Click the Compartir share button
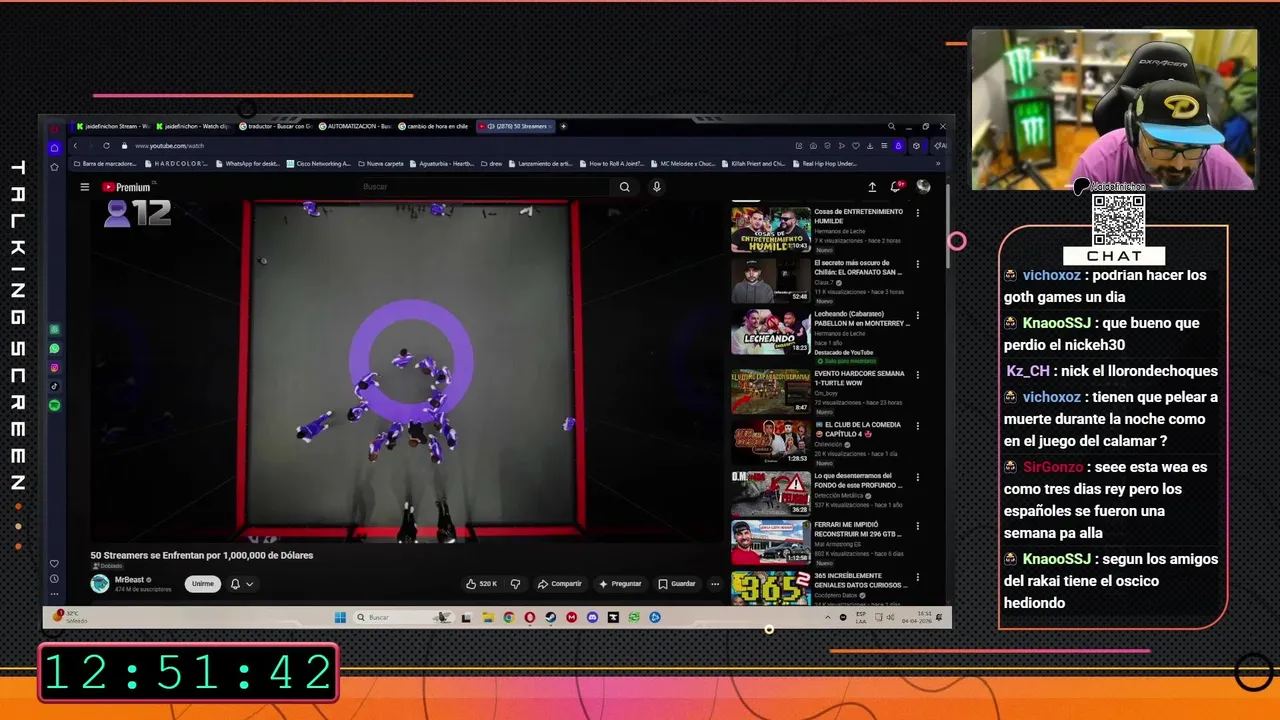The width and height of the screenshot is (1280, 720). click(559, 584)
